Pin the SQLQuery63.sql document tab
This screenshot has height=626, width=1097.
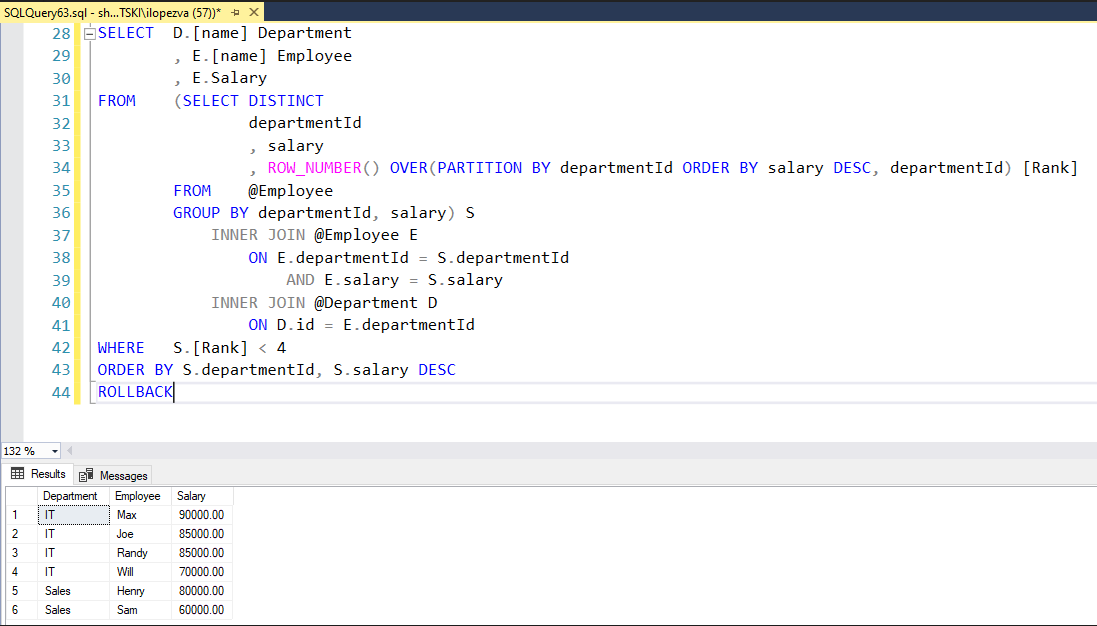(x=236, y=13)
